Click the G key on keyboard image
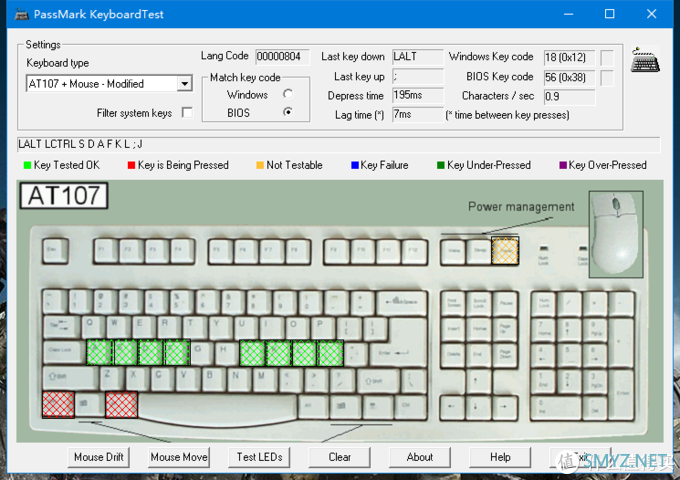This screenshot has width=680, height=480. pyautogui.click(x=203, y=352)
